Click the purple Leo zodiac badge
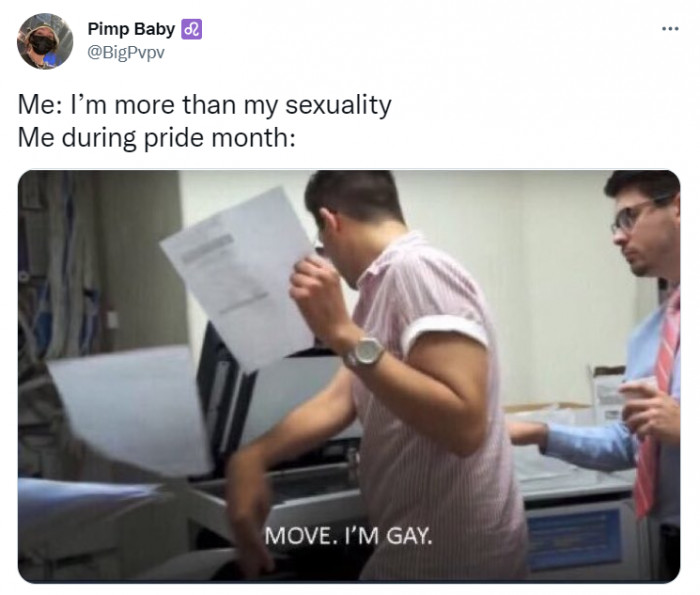 tap(192, 29)
